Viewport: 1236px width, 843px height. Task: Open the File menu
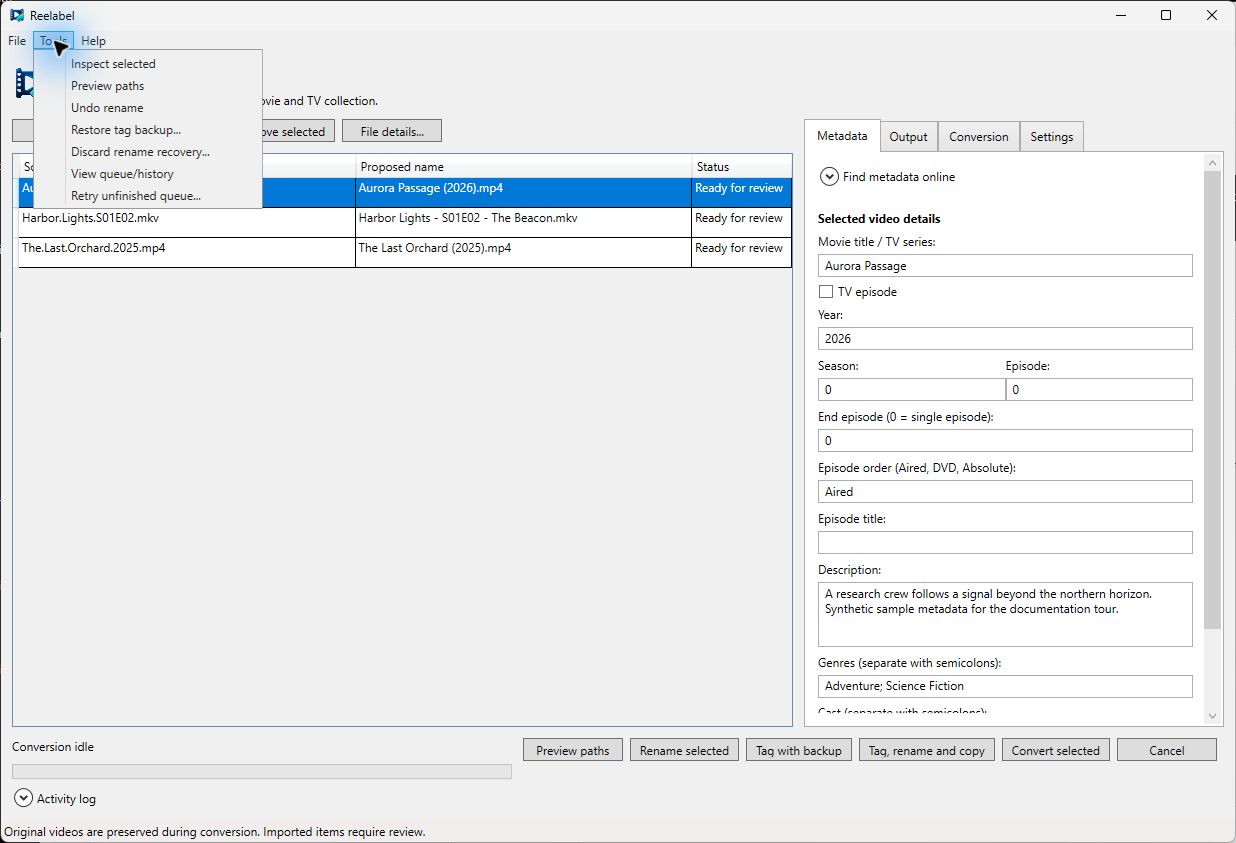click(17, 41)
